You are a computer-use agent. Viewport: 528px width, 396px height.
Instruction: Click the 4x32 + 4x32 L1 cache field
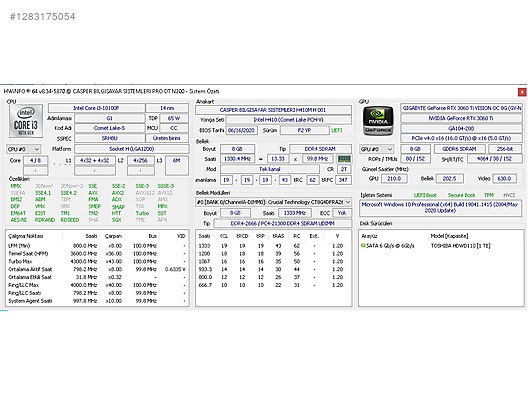95,161
